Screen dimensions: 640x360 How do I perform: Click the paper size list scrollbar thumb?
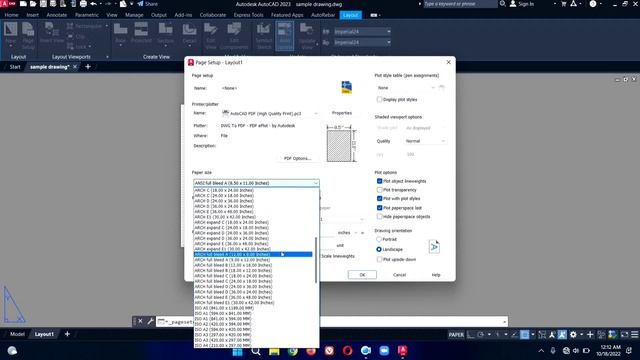(316, 260)
